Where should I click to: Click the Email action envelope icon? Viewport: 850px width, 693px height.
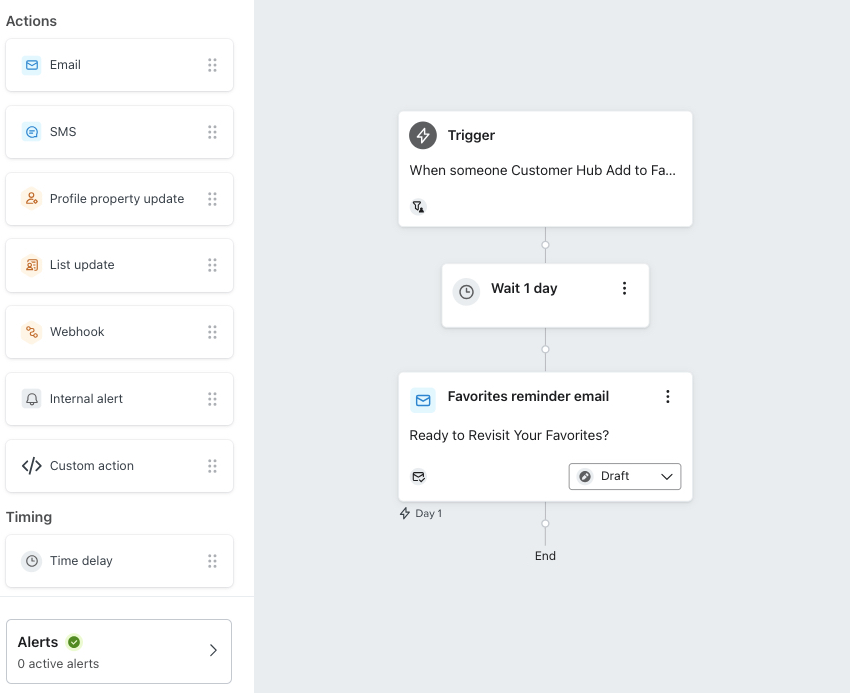click(32, 65)
